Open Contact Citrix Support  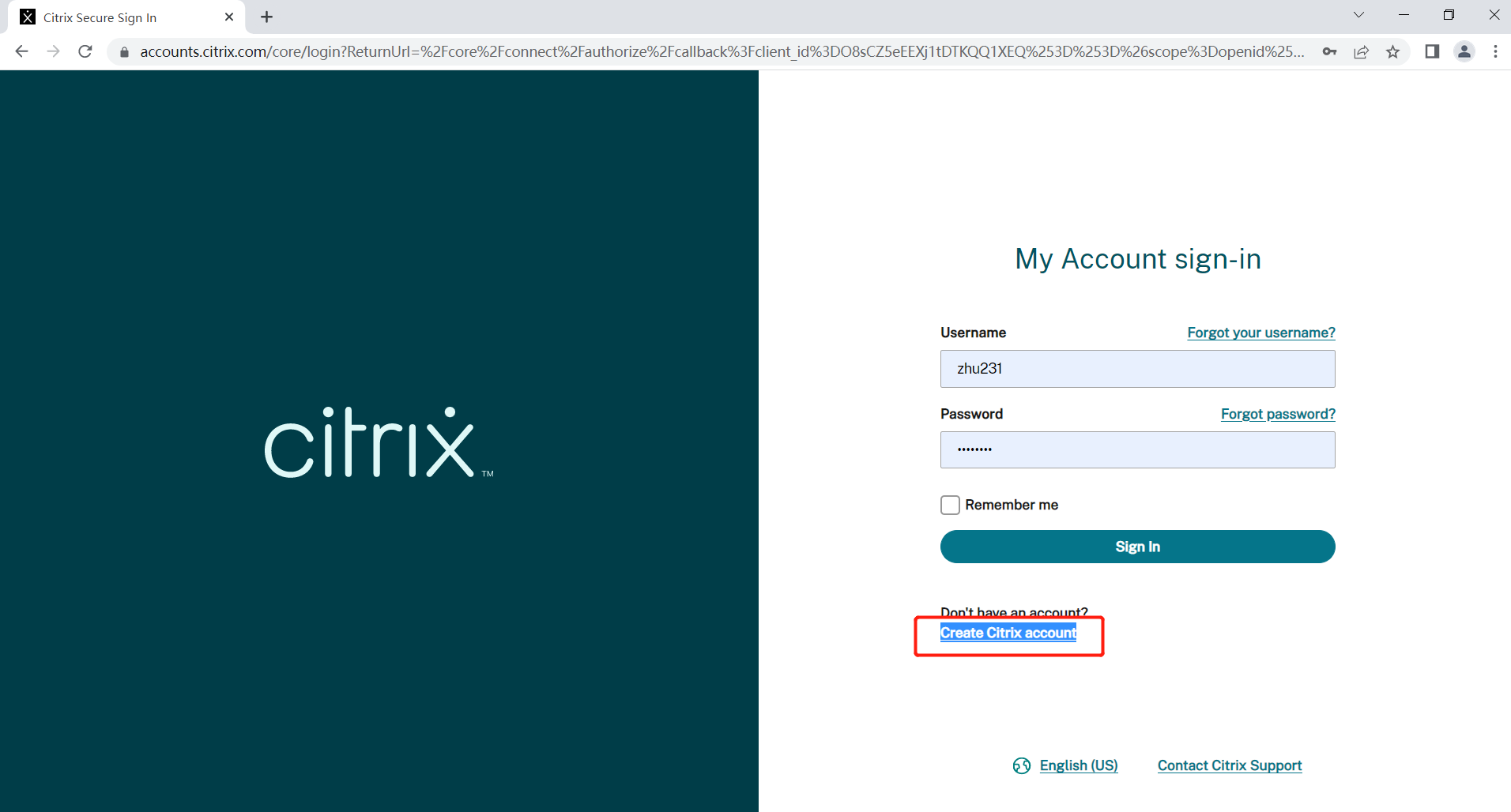pyautogui.click(x=1229, y=765)
